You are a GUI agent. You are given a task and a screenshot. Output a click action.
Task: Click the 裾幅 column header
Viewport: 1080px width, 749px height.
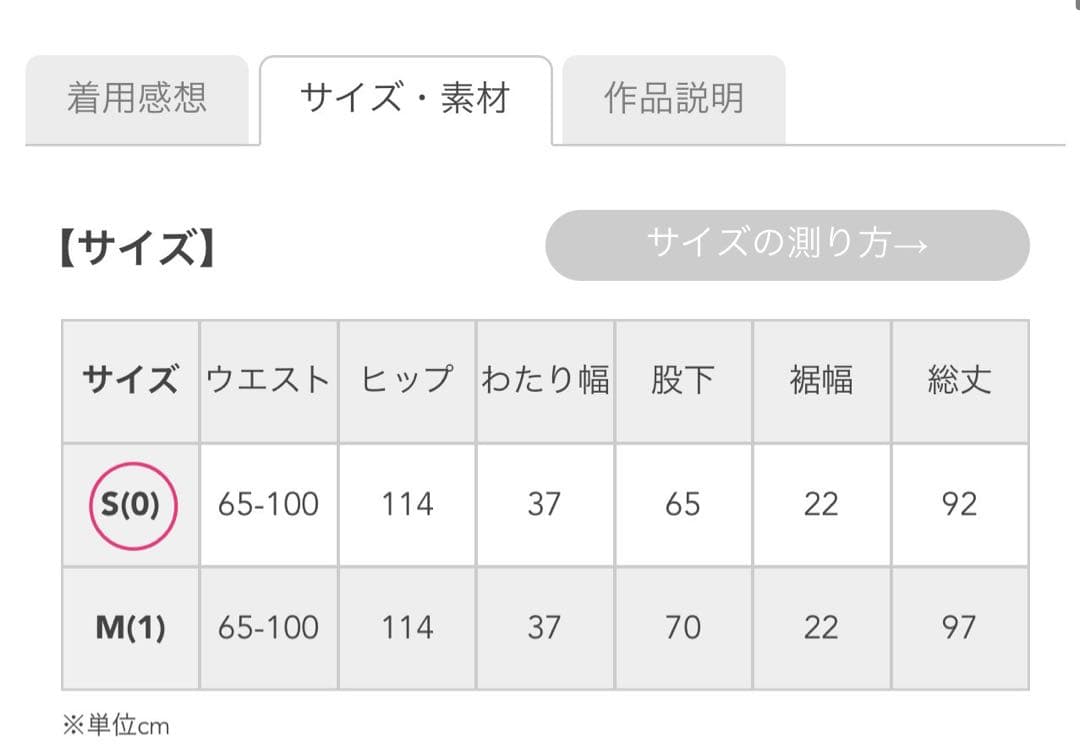point(822,380)
